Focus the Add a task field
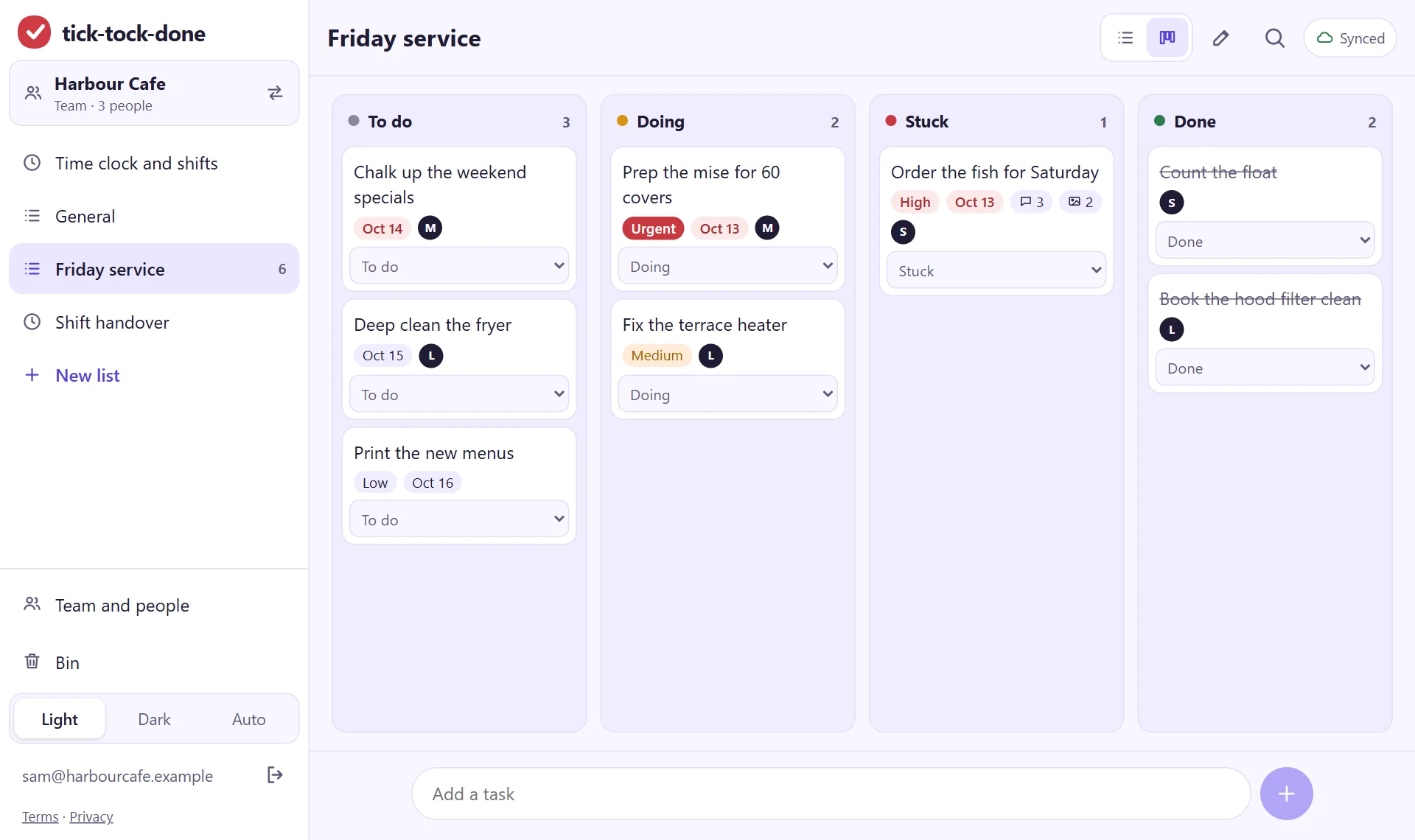Image resolution: width=1415 pixels, height=840 pixels. [831, 794]
